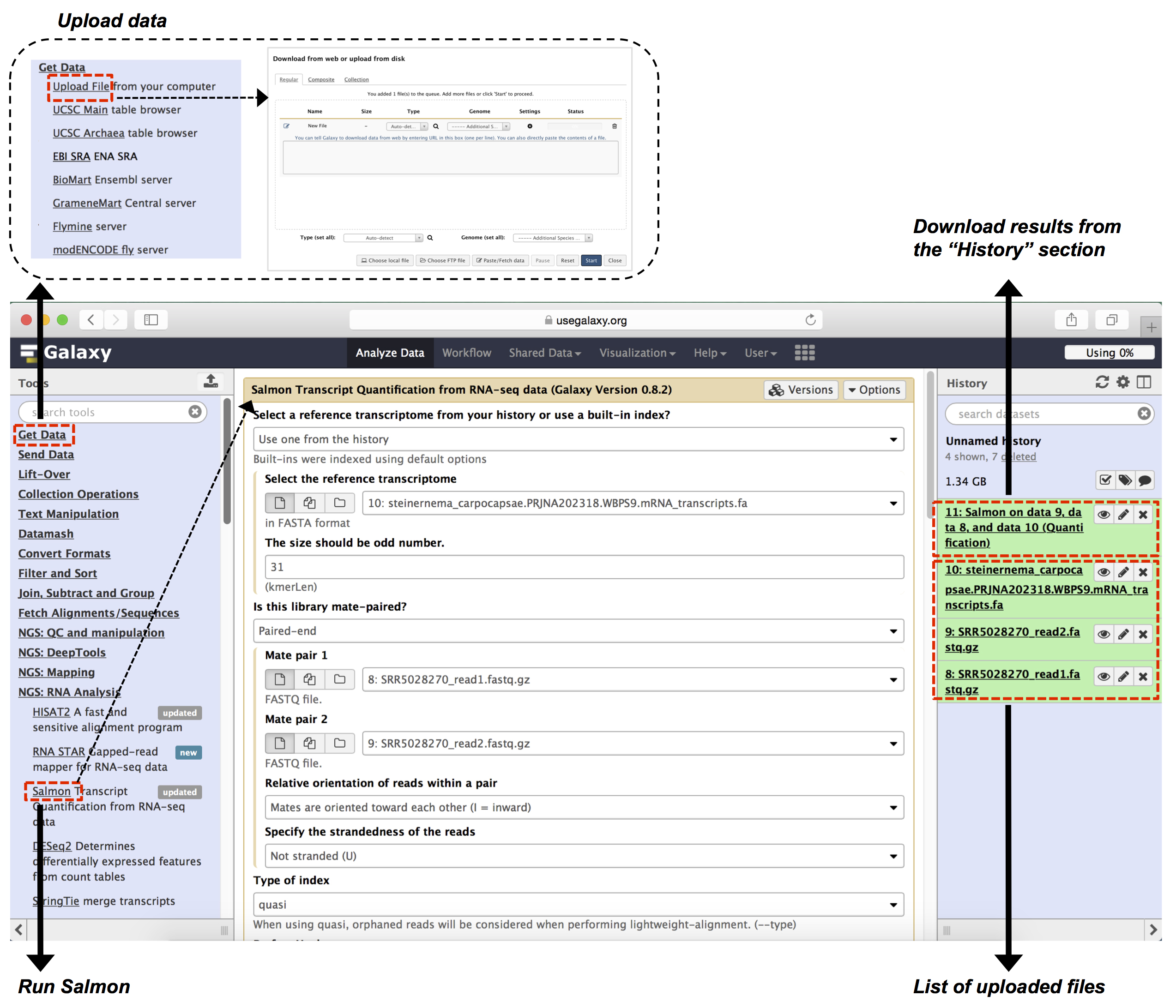Open the Visualization menu
Viewport: 1176px width, 1008px height.
637,353
